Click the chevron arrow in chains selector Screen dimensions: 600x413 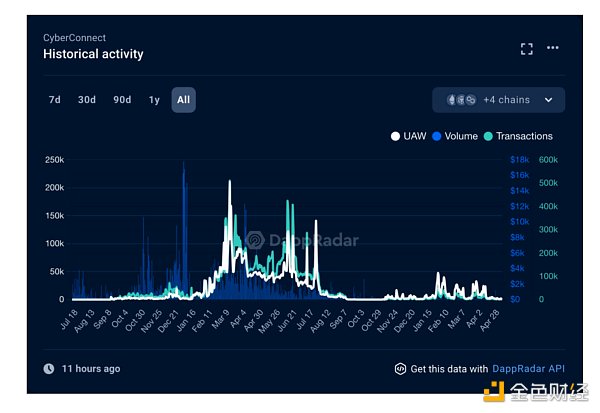tap(548, 100)
